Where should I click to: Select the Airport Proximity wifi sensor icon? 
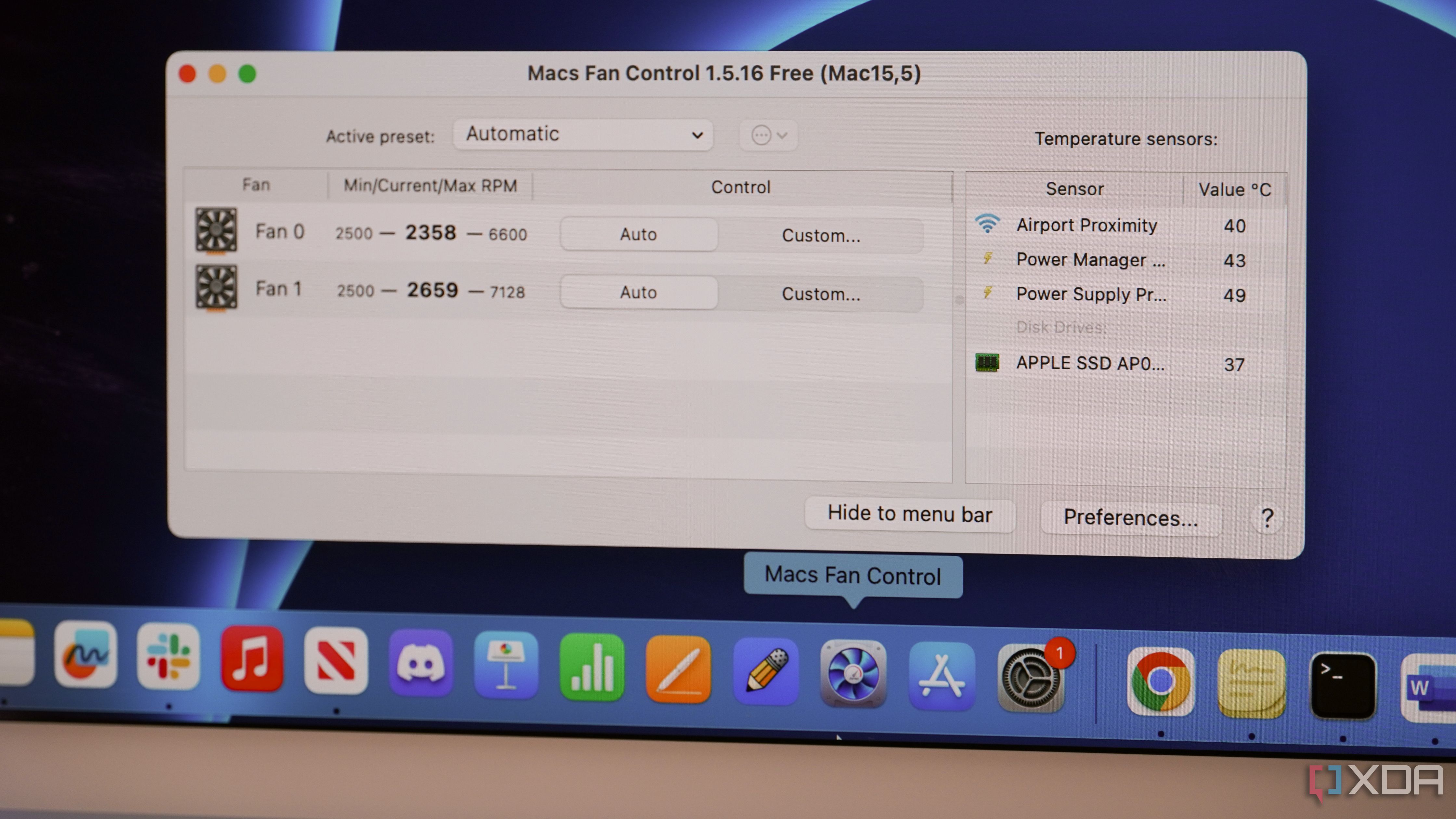point(987,224)
